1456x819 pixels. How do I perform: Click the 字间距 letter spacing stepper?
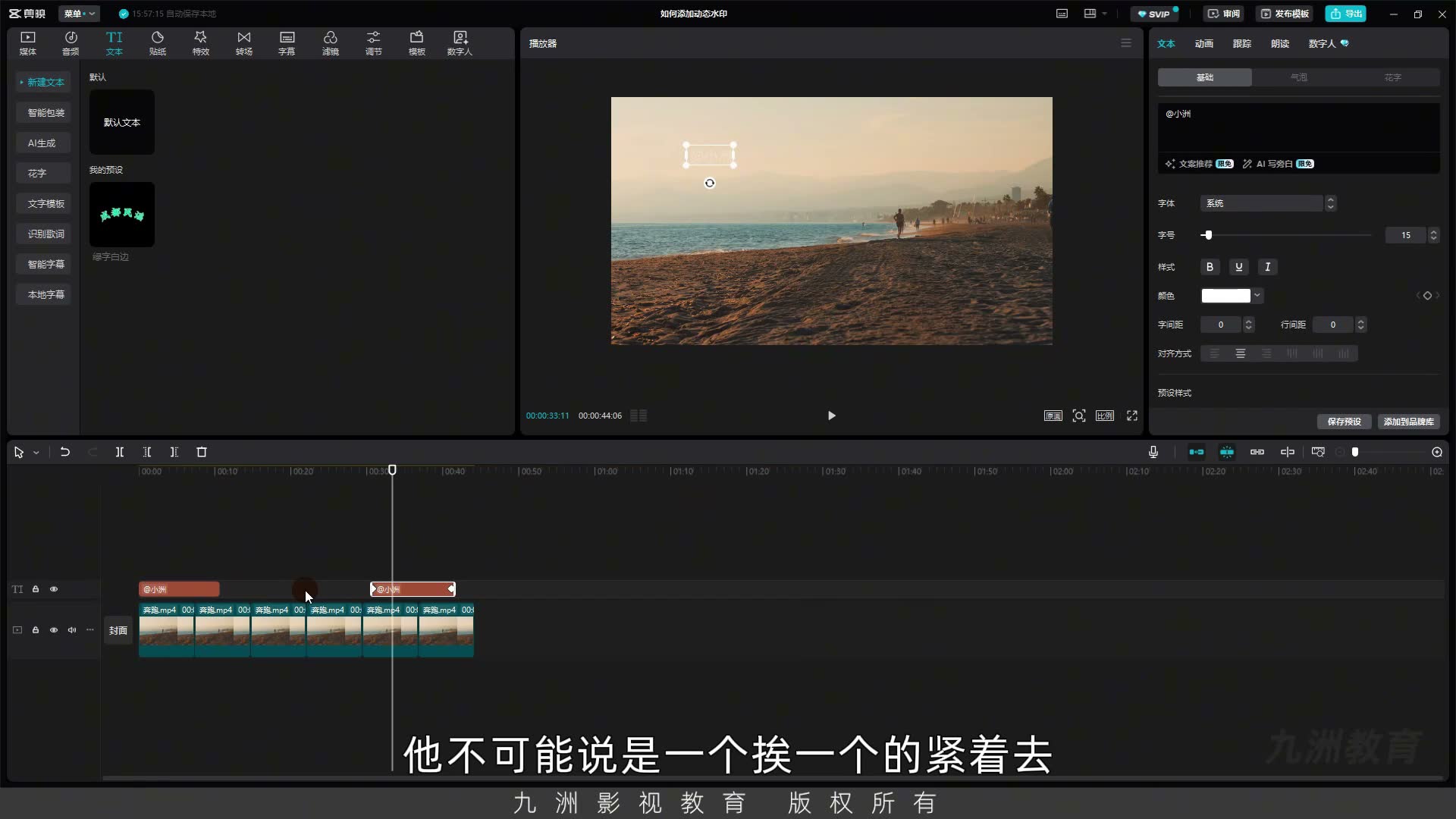click(x=1249, y=325)
